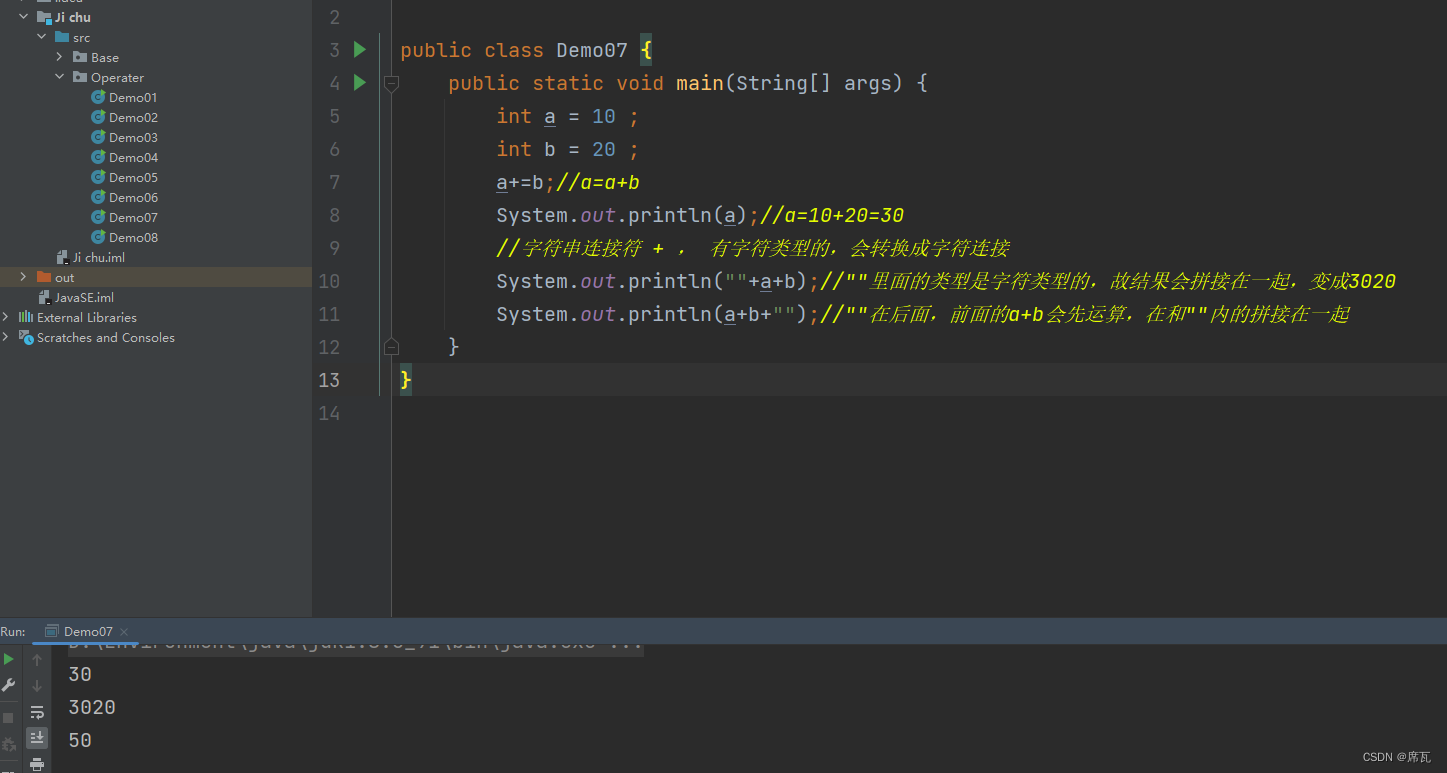This screenshot has width=1447, height=773.
Task: Expand the out folder node
Action: [23, 277]
